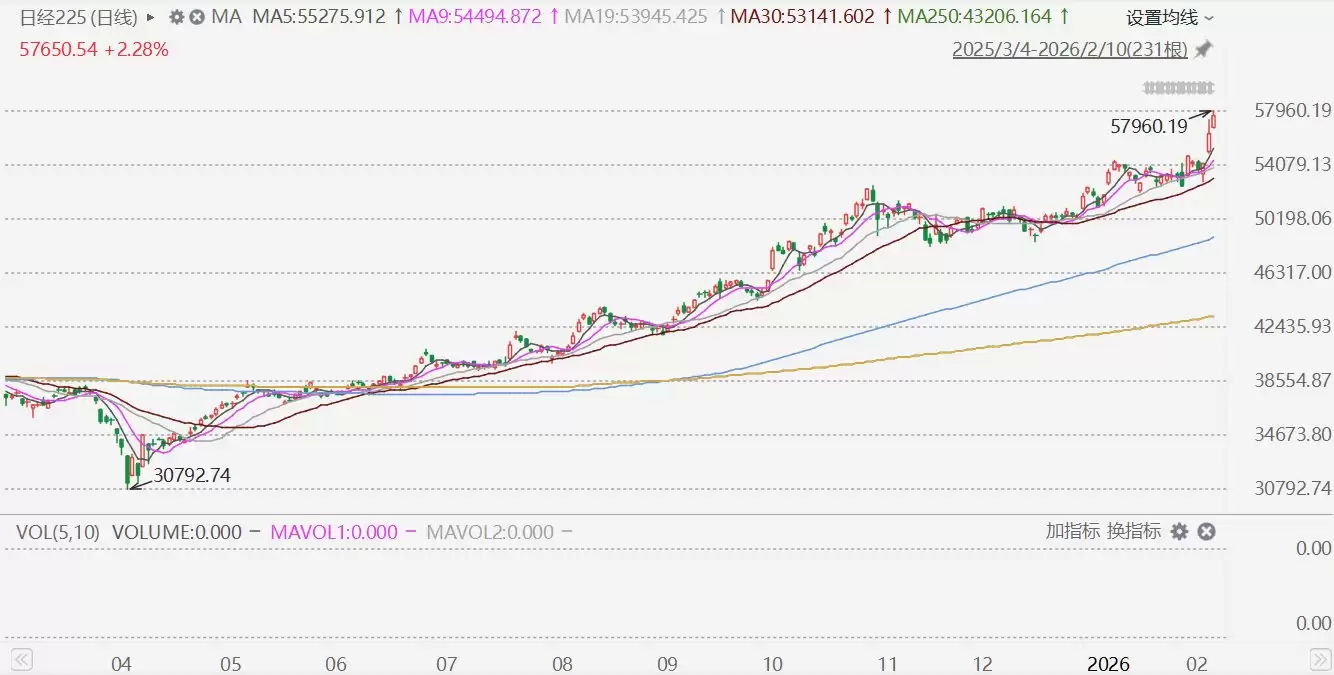Open MA indicator settings gear at top
Image resolution: width=1334 pixels, height=675 pixels.
coord(177,17)
